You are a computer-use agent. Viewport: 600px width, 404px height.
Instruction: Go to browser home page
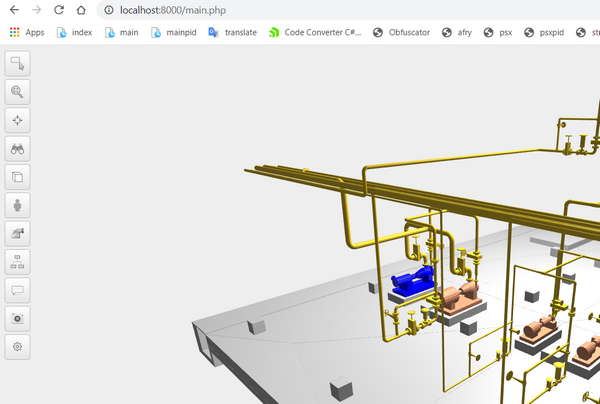click(82, 10)
